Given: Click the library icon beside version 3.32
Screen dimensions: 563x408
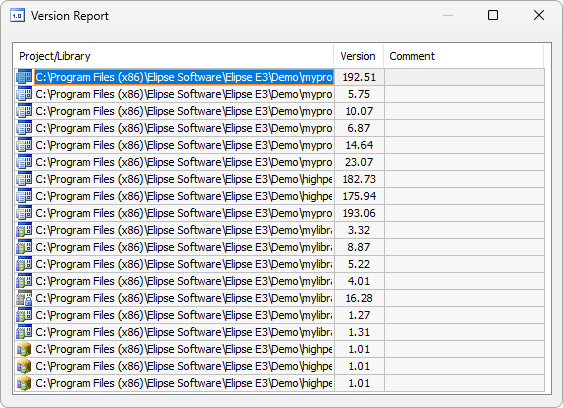Looking at the screenshot, I should (x=24, y=230).
